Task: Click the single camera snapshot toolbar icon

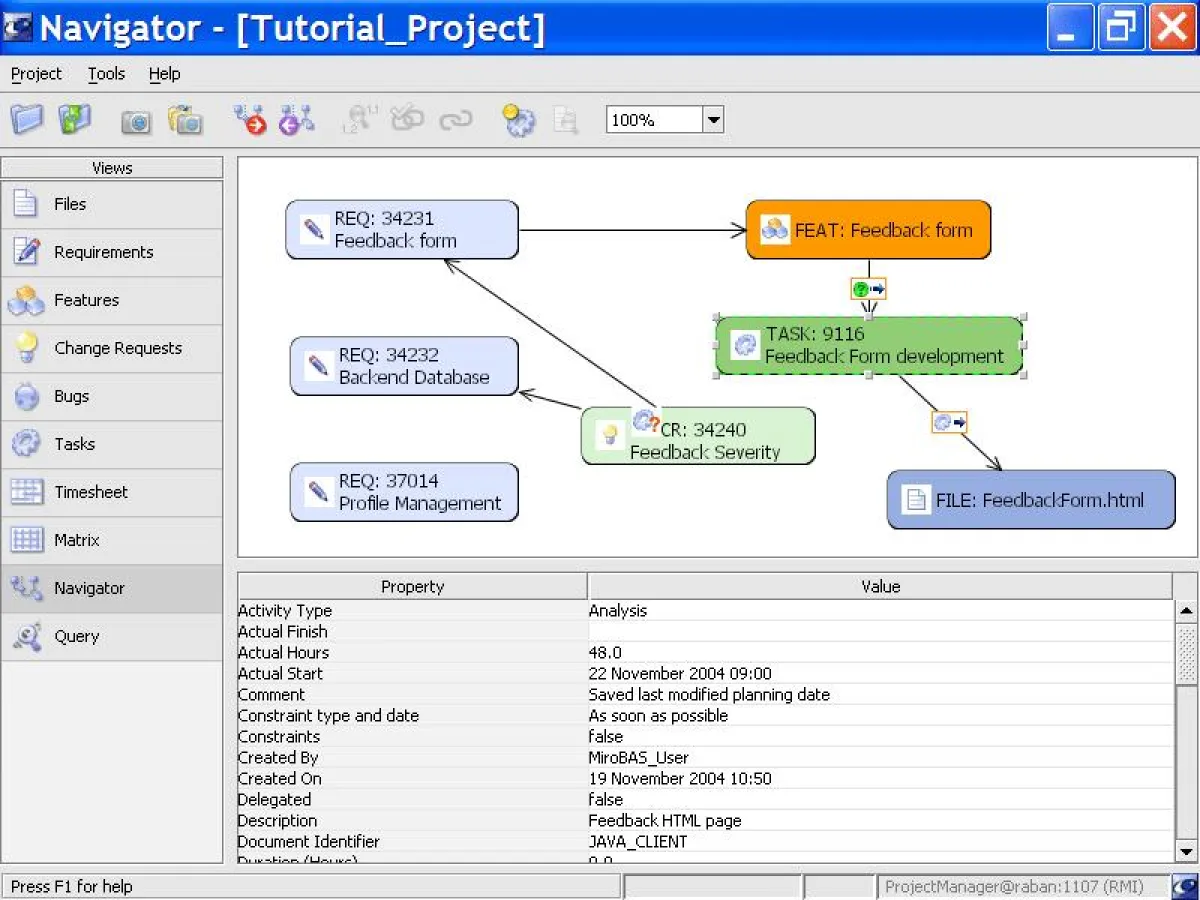Action: point(136,122)
